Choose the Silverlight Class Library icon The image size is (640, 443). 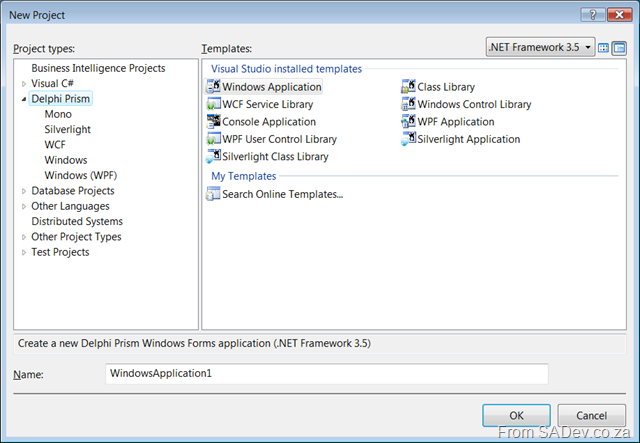click(213, 156)
